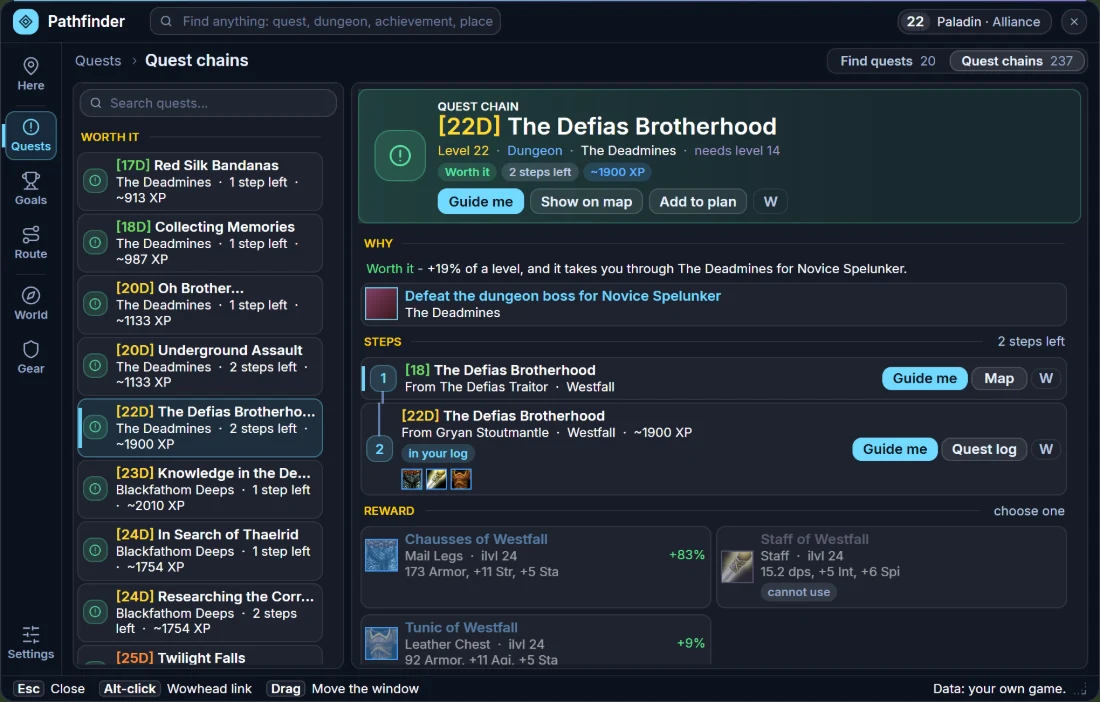Click Knowledge in the Deeps quest icon
Viewport: 1100px width, 702px height.
[95, 489]
